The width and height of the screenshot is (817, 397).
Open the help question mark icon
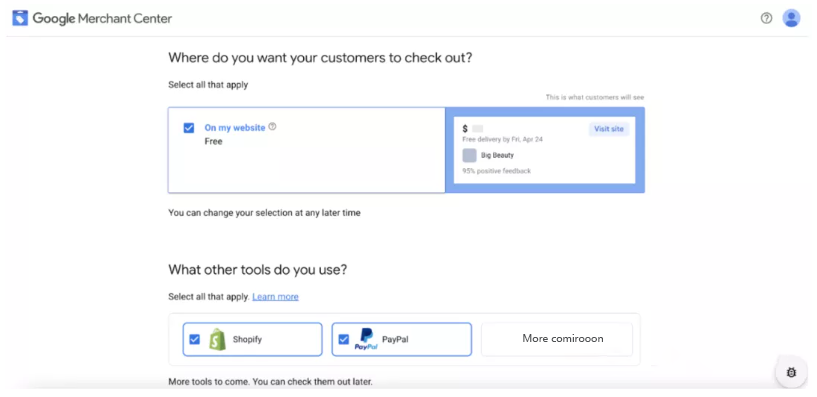point(766,18)
